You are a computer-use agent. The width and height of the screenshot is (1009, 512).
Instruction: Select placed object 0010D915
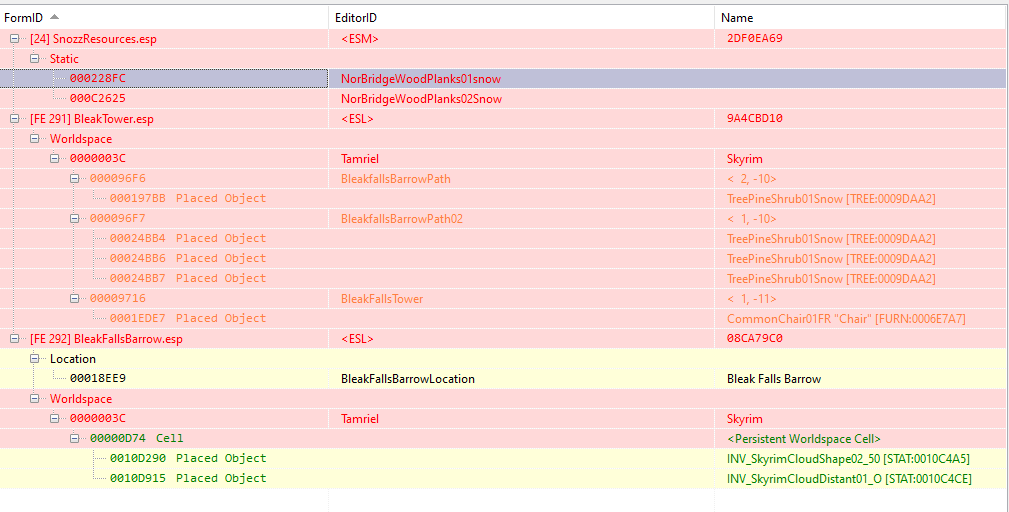coord(188,478)
